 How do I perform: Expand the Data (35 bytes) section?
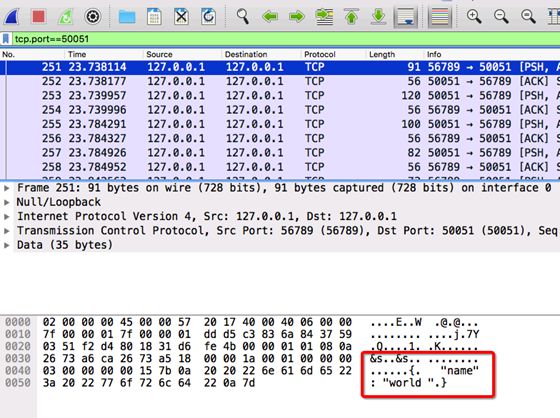6,245
